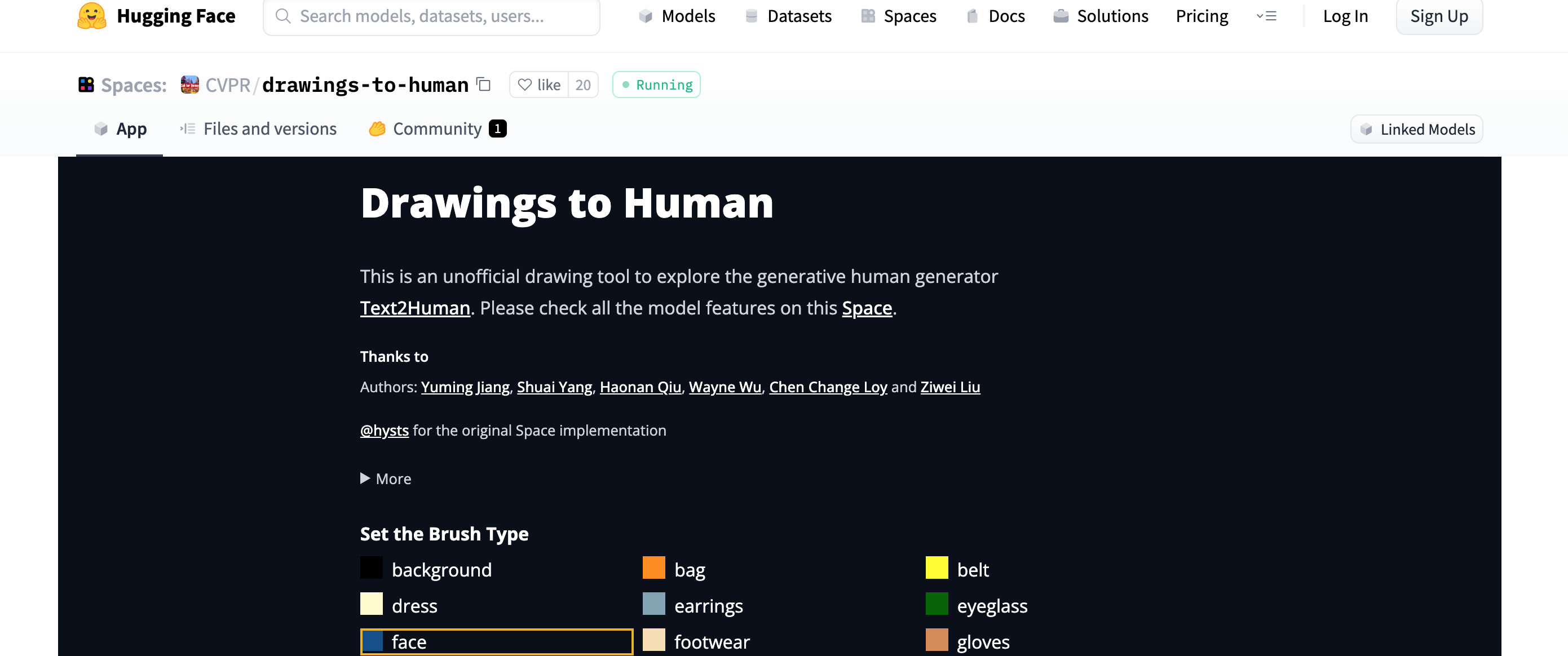Click the Running status badge
This screenshot has height=656, width=1568.
tap(656, 85)
